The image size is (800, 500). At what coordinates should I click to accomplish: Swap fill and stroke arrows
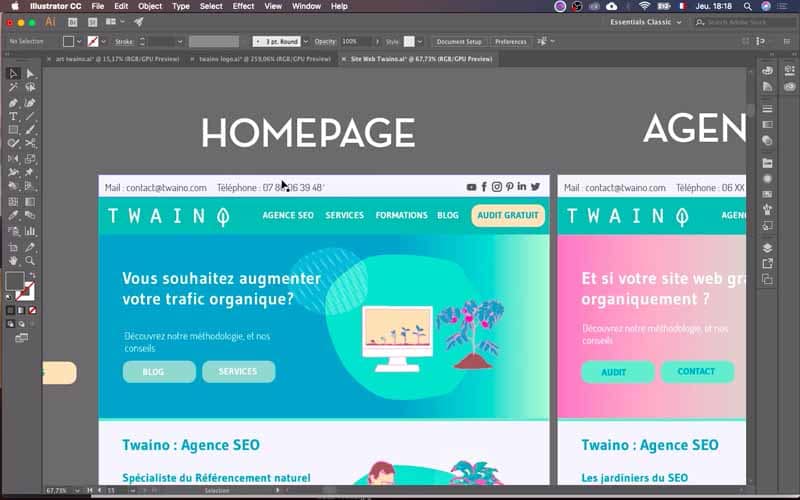point(32,276)
